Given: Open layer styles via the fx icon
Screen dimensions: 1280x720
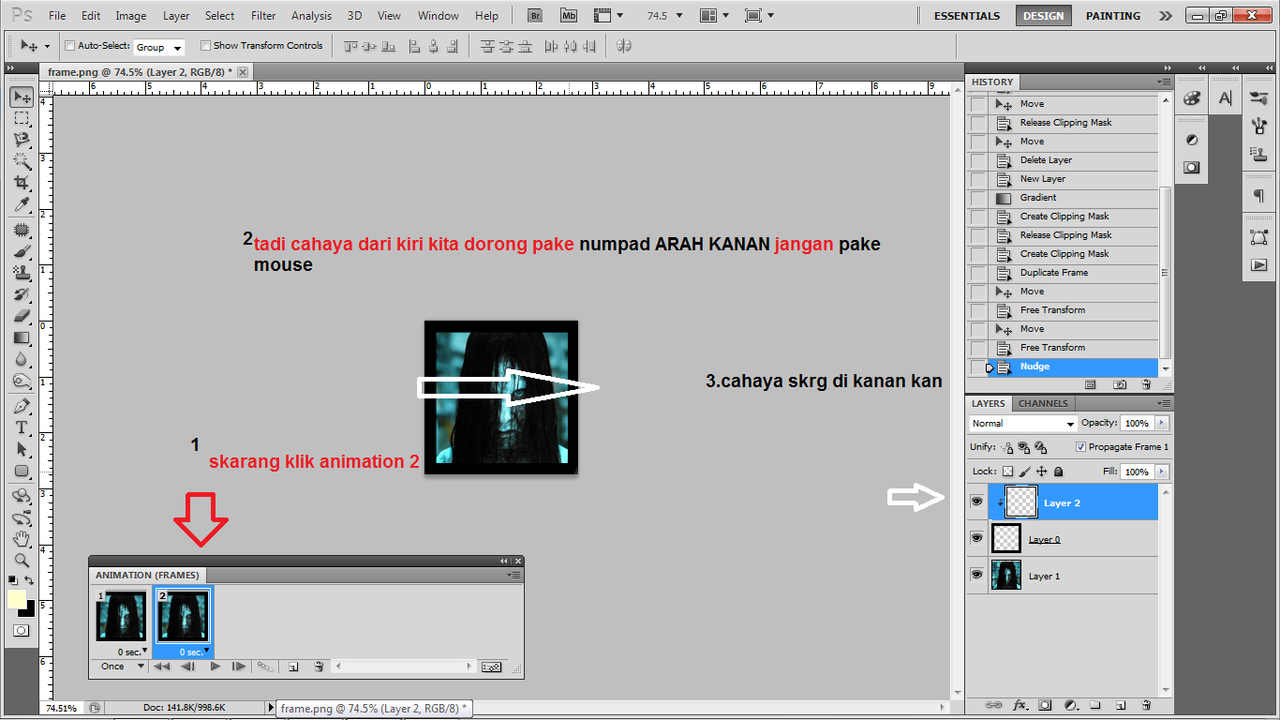Looking at the screenshot, I should (1019, 705).
